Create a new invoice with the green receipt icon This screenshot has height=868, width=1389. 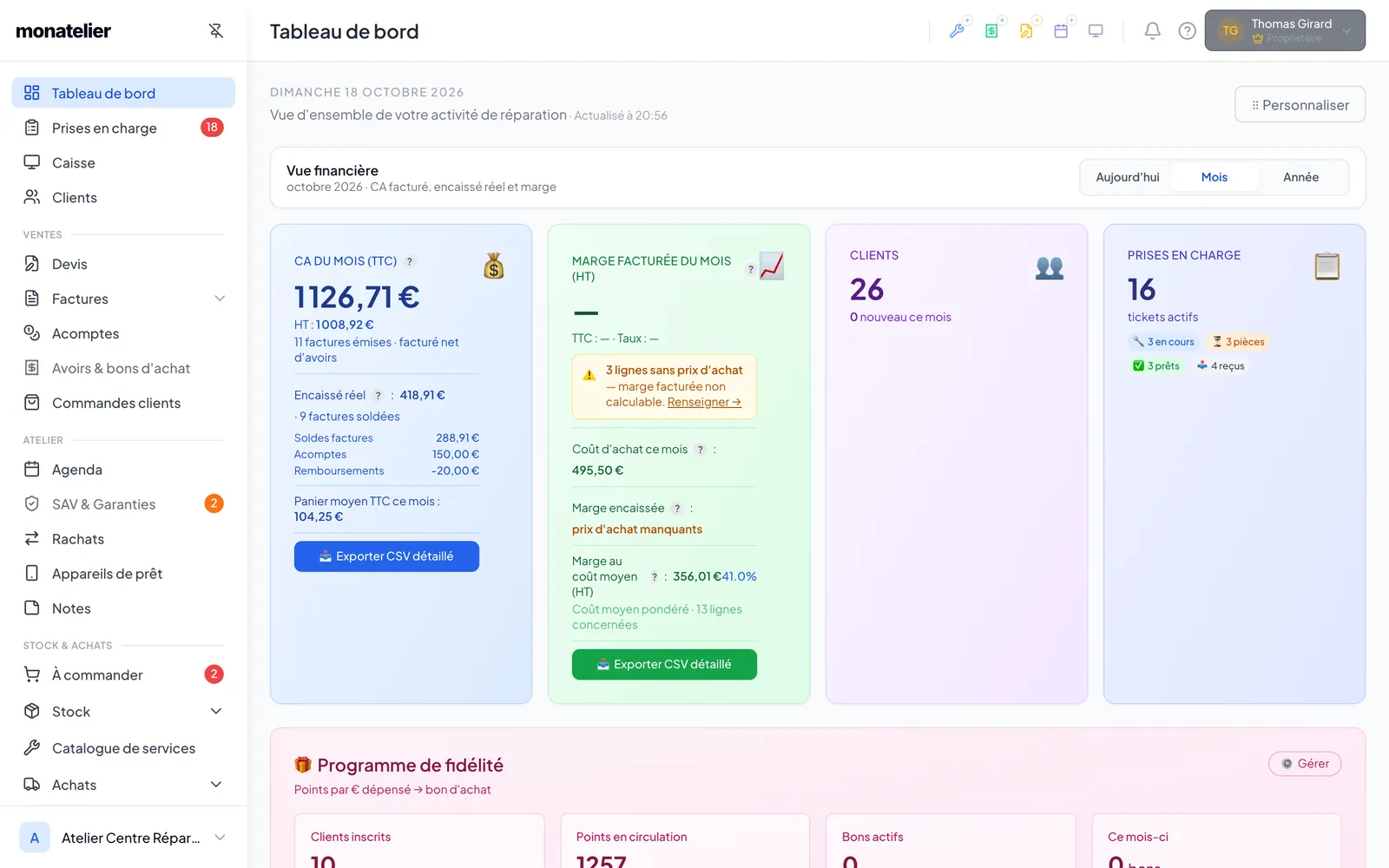pyautogui.click(x=992, y=31)
